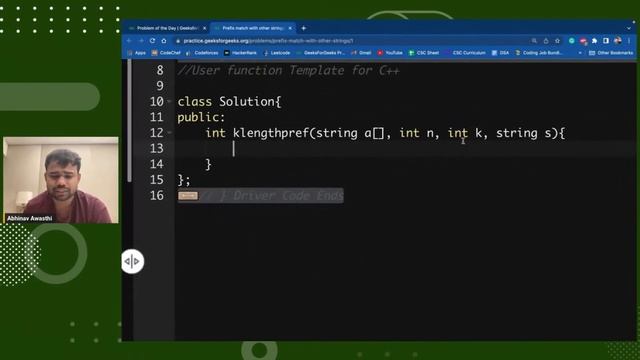
Task: Reload the current page
Action: coord(152,41)
